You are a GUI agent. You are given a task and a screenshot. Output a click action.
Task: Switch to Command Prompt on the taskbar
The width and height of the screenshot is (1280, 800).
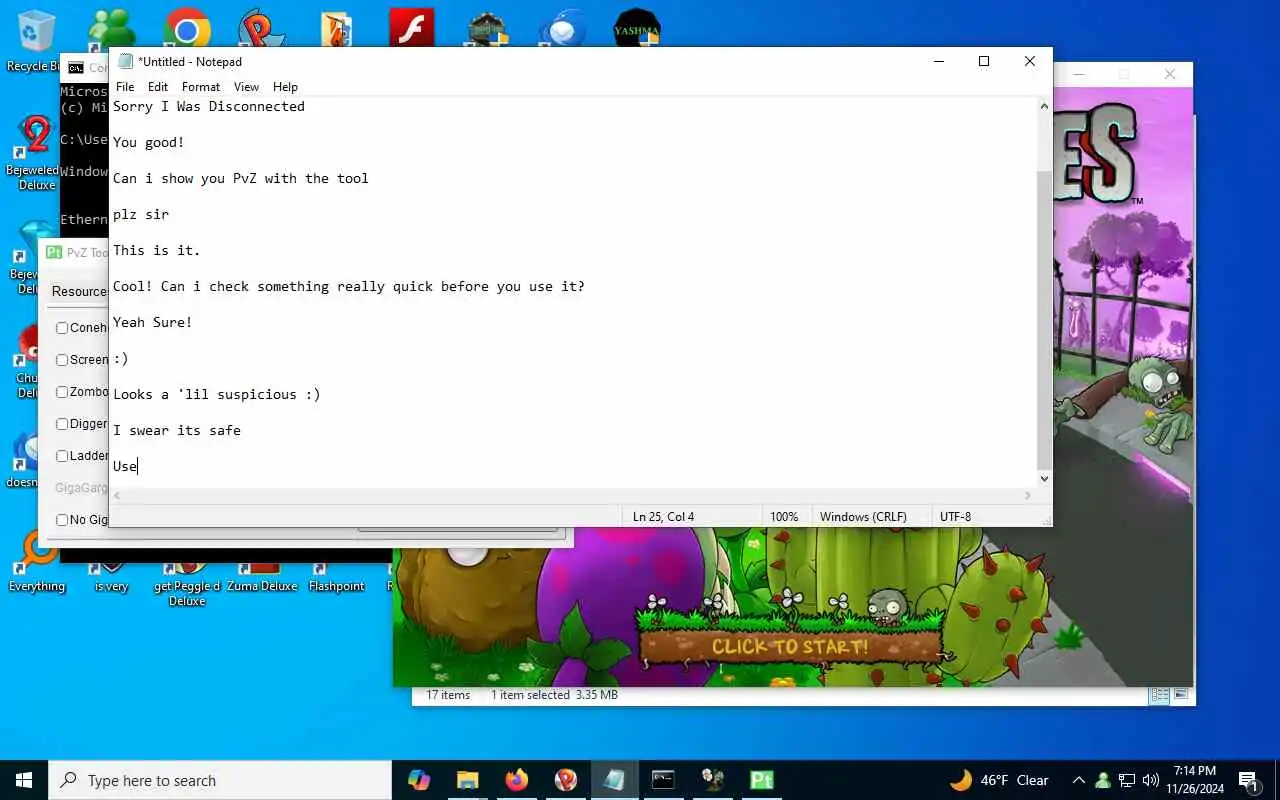663,780
